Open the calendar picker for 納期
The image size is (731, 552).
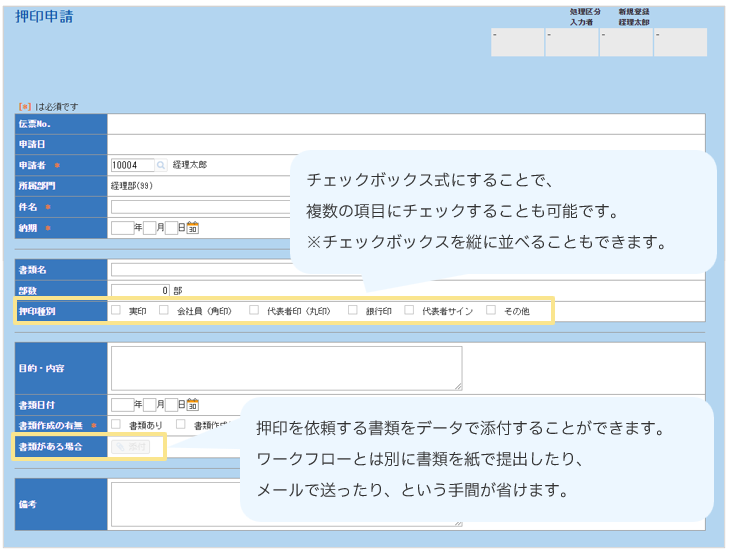point(193,228)
